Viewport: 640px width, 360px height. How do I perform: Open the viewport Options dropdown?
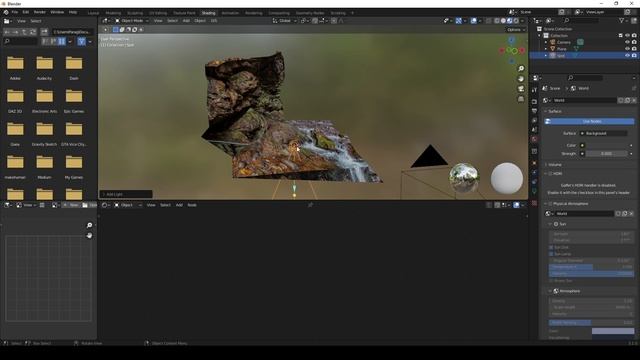(x=516, y=30)
